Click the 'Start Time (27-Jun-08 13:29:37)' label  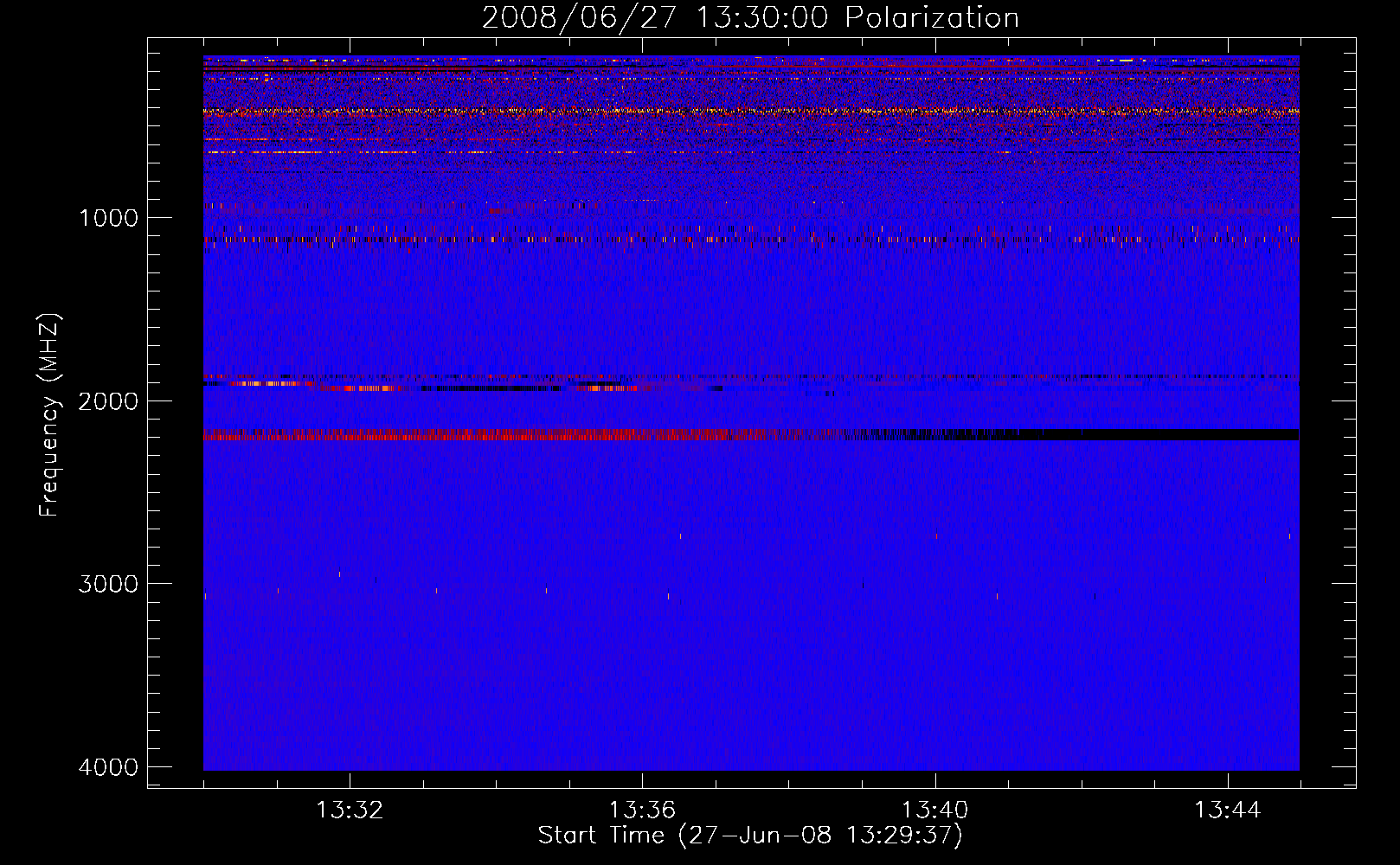750,836
